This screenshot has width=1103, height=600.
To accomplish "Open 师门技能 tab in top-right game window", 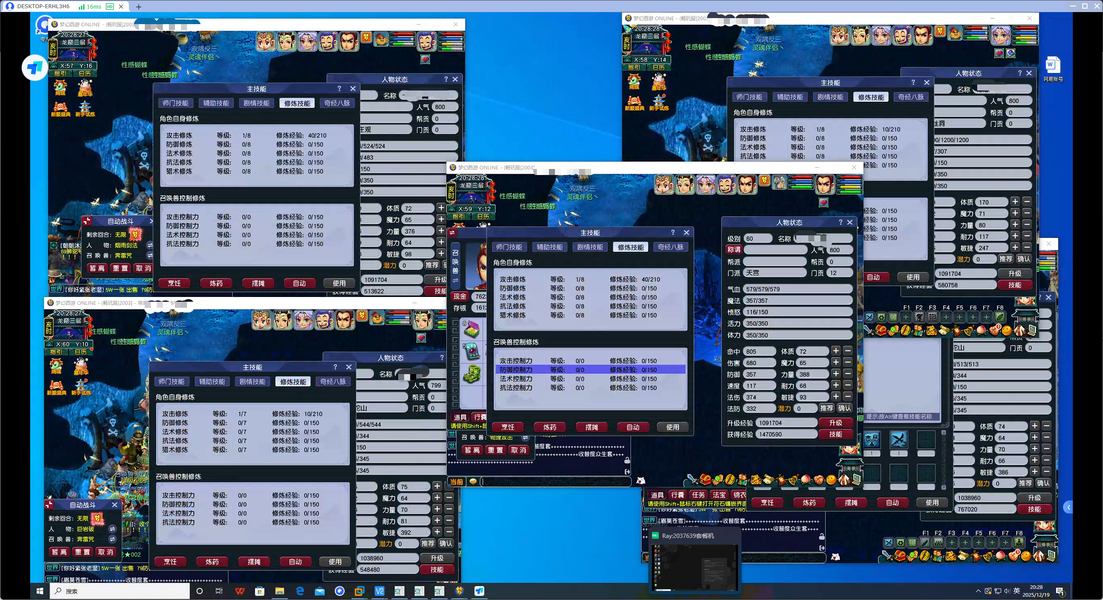I will tap(748, 97).
